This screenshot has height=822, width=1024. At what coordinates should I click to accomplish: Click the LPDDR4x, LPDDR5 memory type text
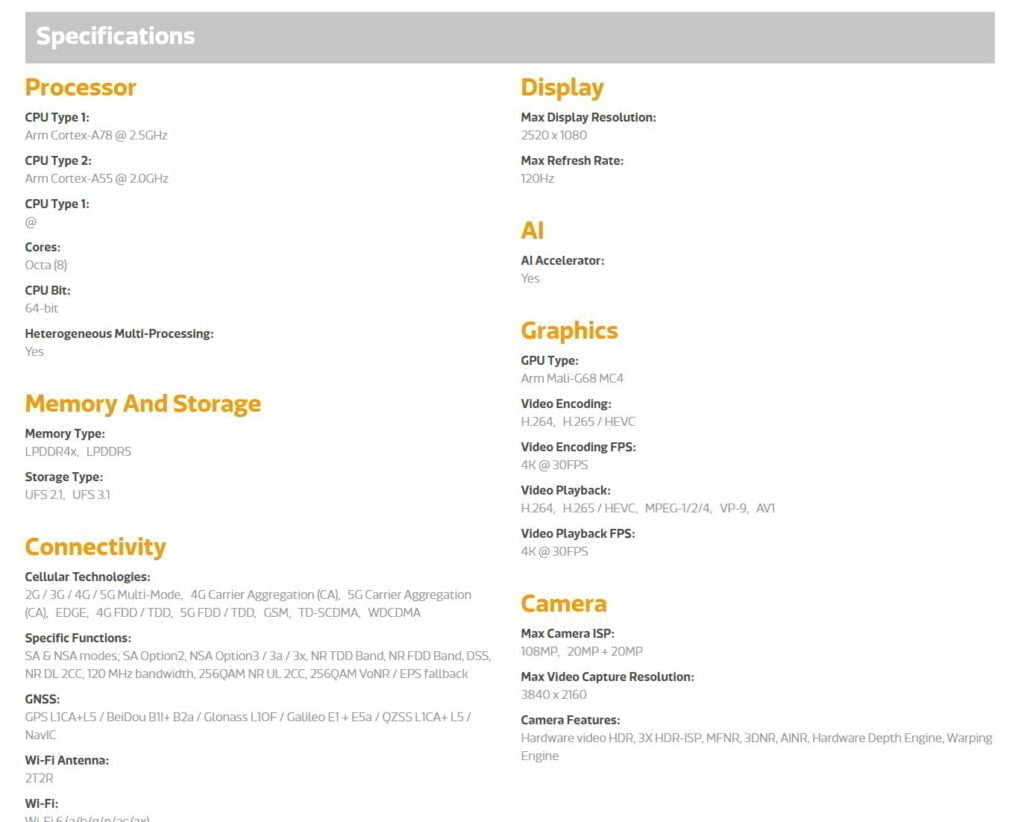(78, 452)
